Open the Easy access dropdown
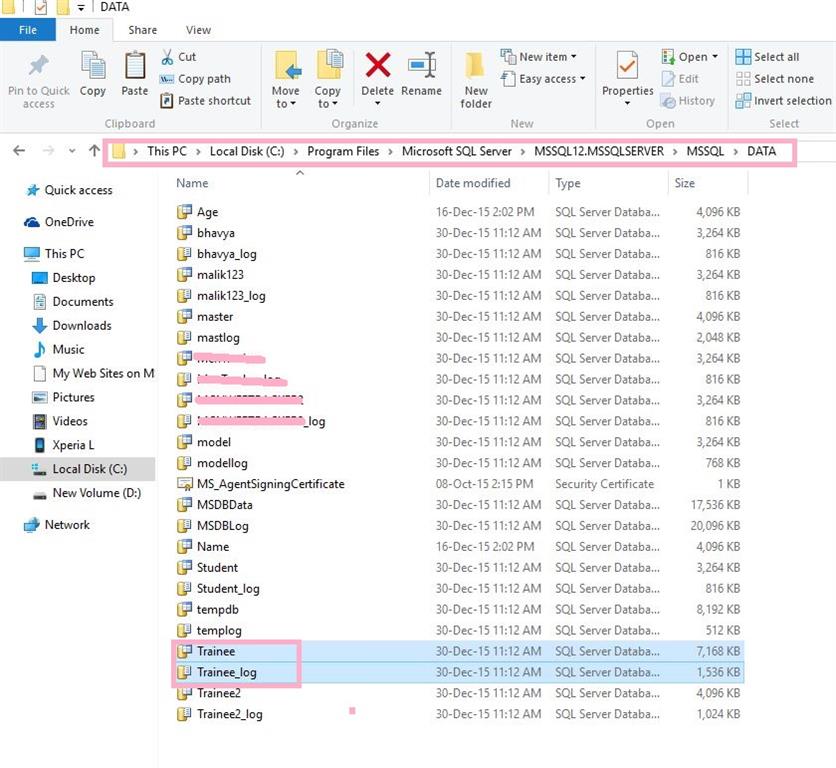The width and height of the screenshot is (836, 768). pyautogui.click(x=543, y=79)
